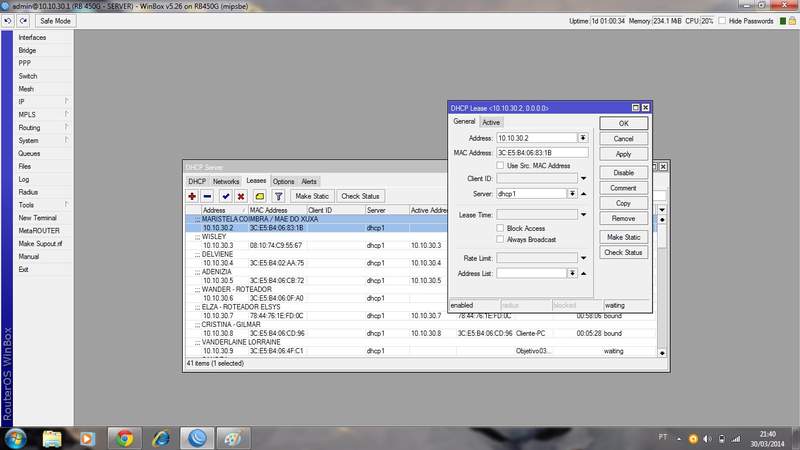Viewport: 800px width, 450px height.
Task: Enable Use Src. MAC Address checkbox
Action: click(501, 165)
